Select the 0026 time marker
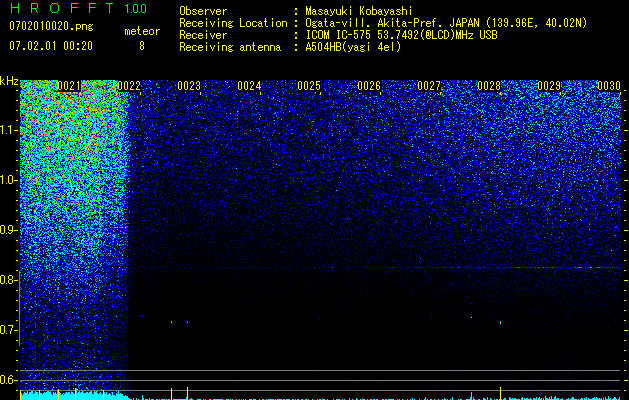The image size is (629, 400). (x=369, y=86)
